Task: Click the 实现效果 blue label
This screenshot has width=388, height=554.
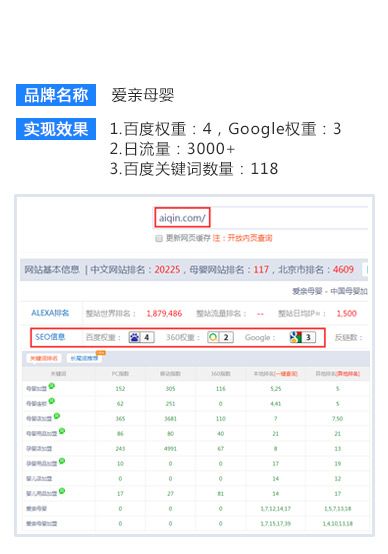Action: [56, 129]
